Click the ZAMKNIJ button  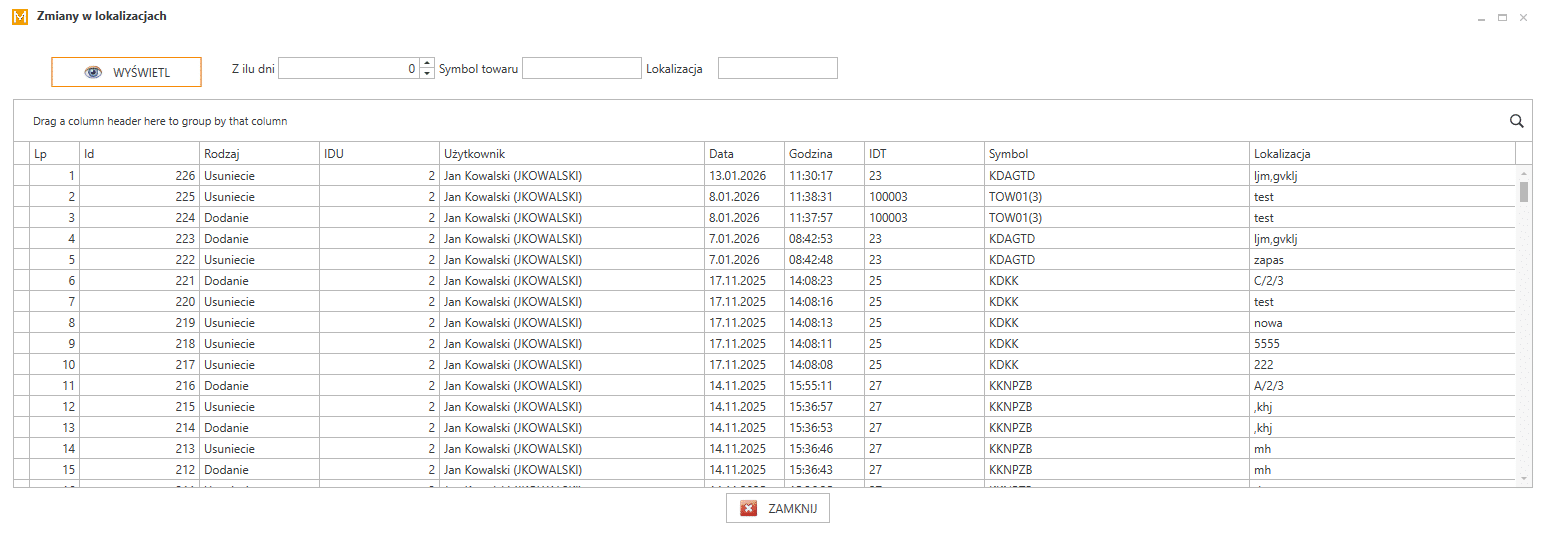point(778,508)
